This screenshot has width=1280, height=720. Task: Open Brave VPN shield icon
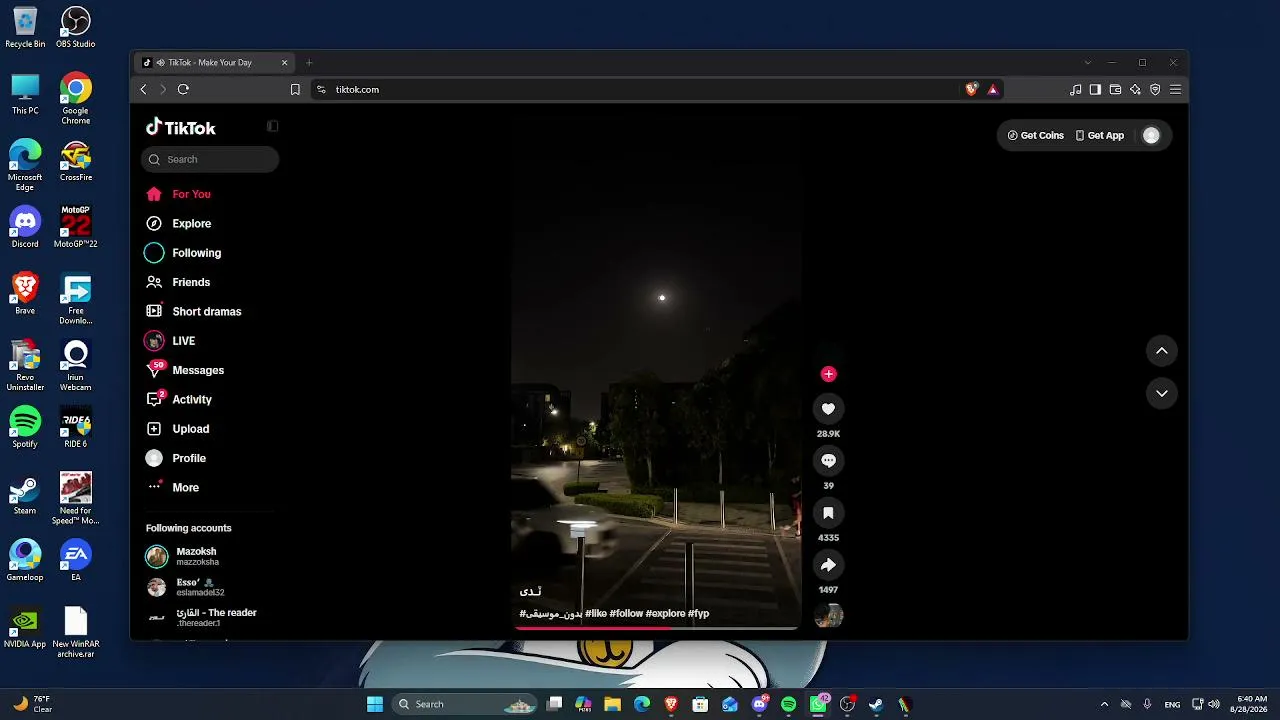1155,89
